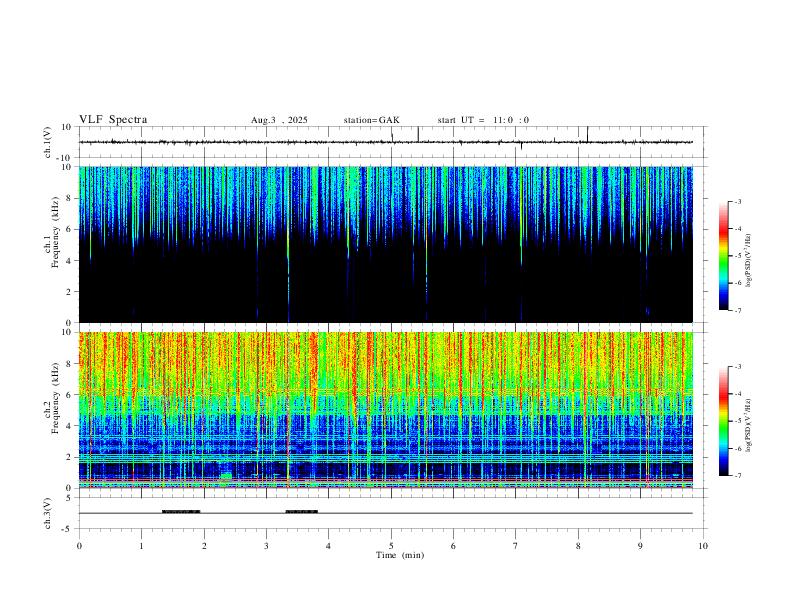Click the time axis tick label "1"
This screenshot has width=792, height=612.
click(x=141, y=546)
